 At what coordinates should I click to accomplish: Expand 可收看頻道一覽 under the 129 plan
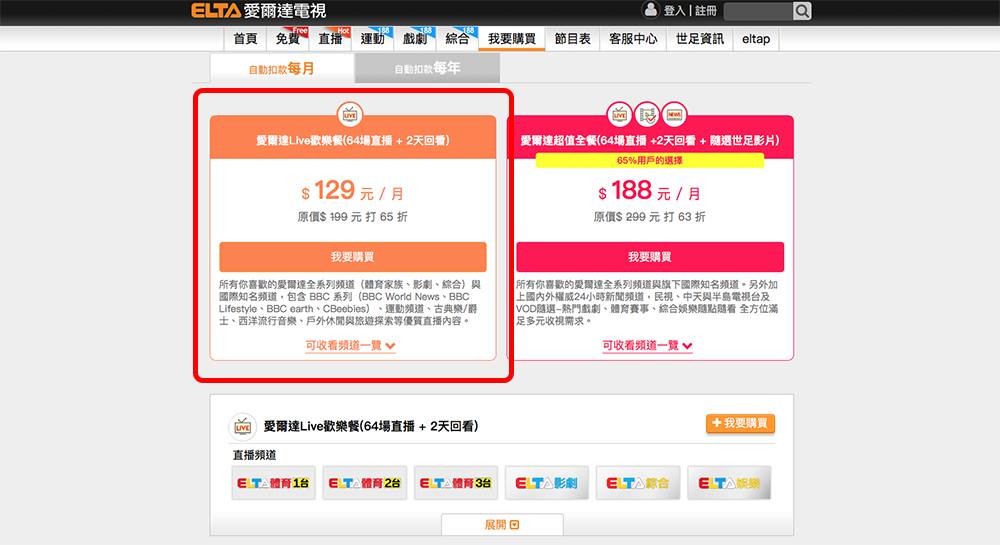tap(350, 345)
